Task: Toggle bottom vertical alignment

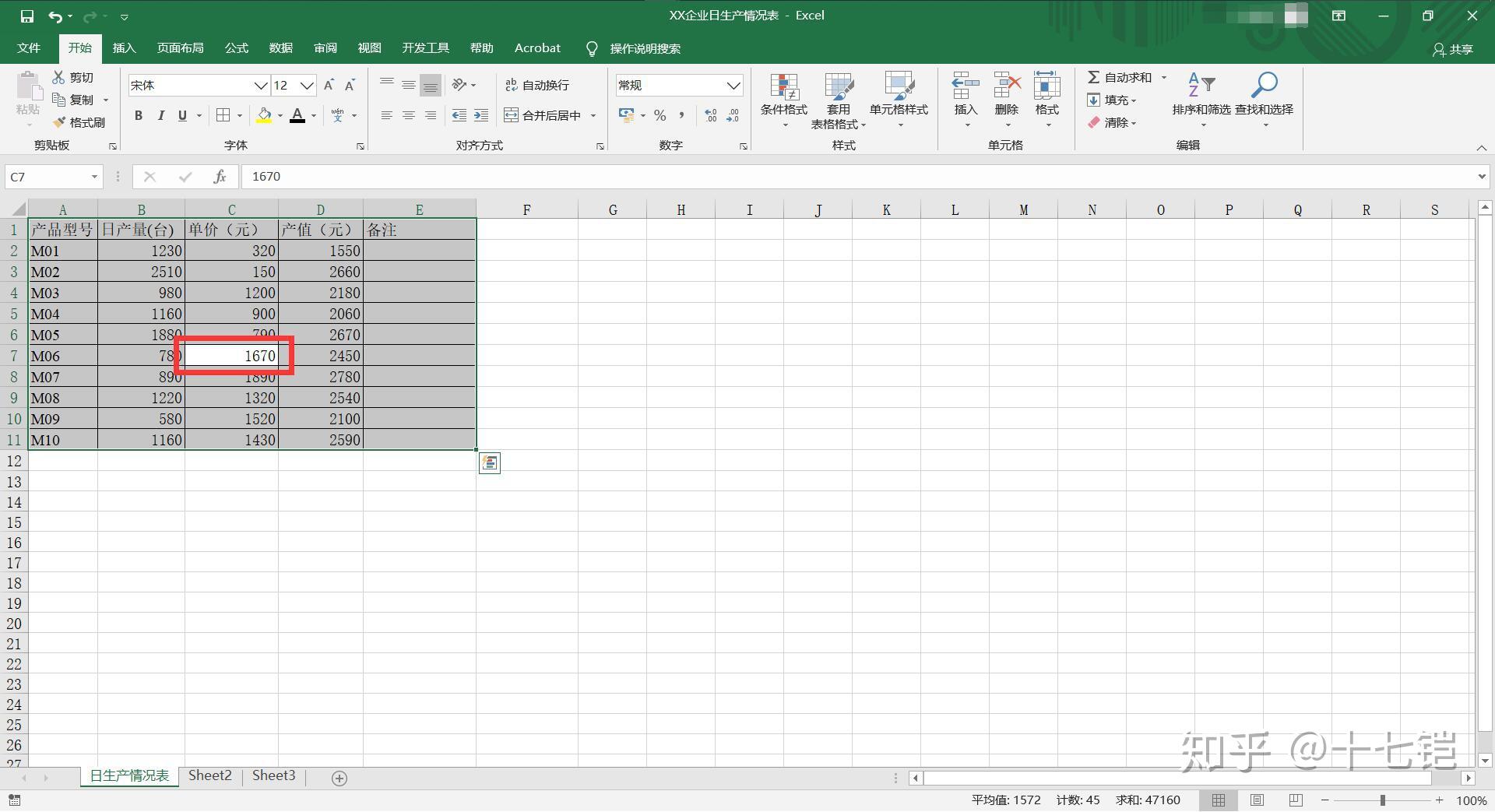Action: pos(431,85)
